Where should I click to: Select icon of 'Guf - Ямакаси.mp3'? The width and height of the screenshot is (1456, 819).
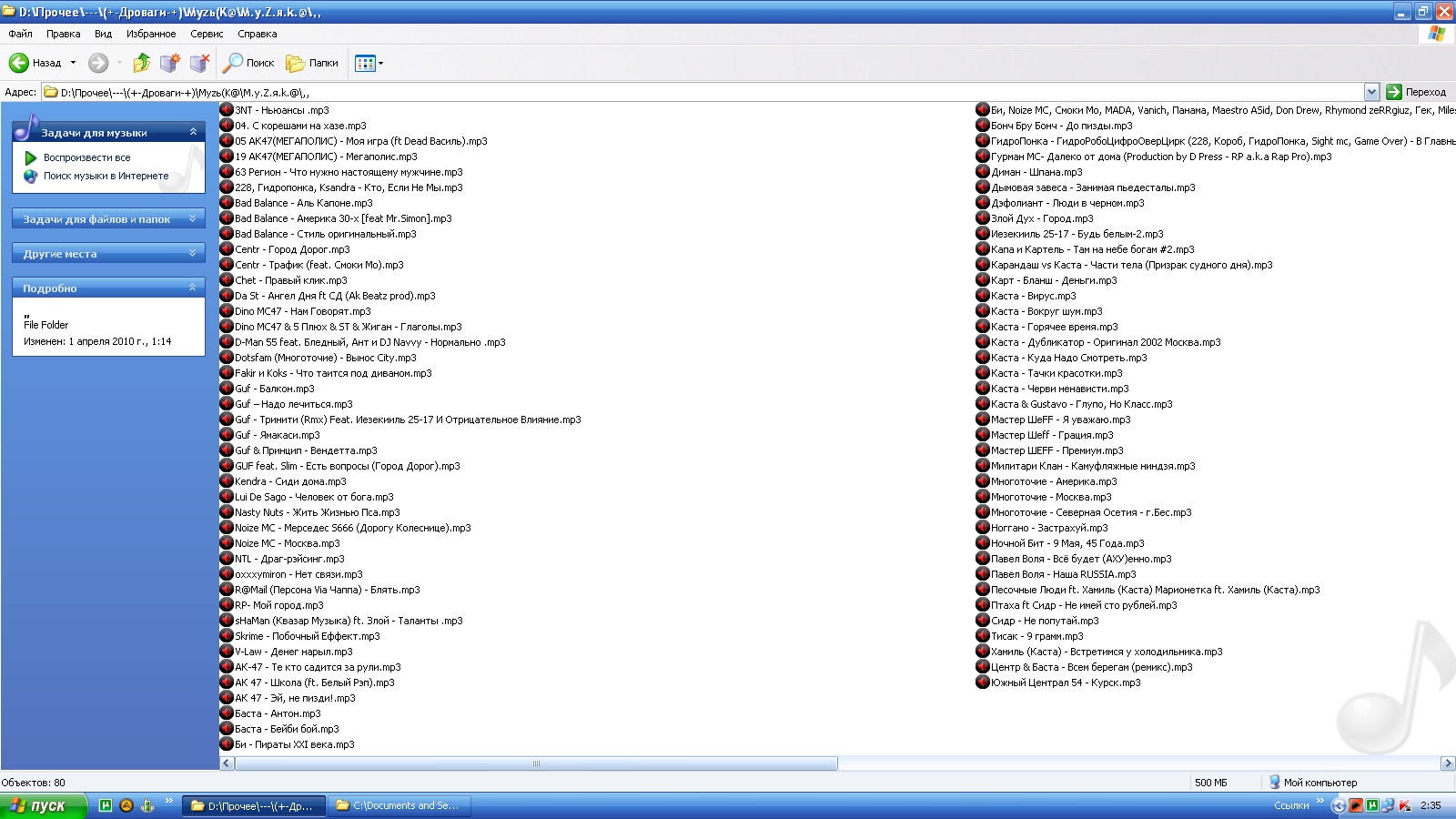[x=227, y=435]
